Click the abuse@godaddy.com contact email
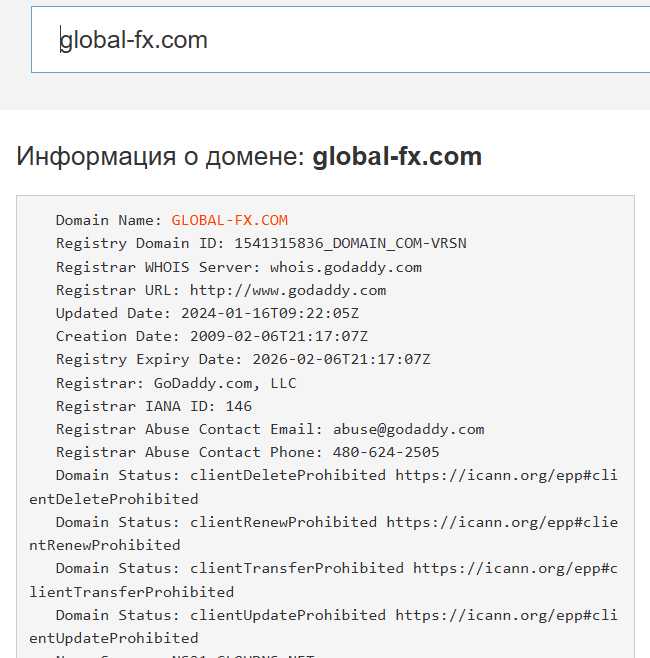The image size is (650, 658). (408, 429)
